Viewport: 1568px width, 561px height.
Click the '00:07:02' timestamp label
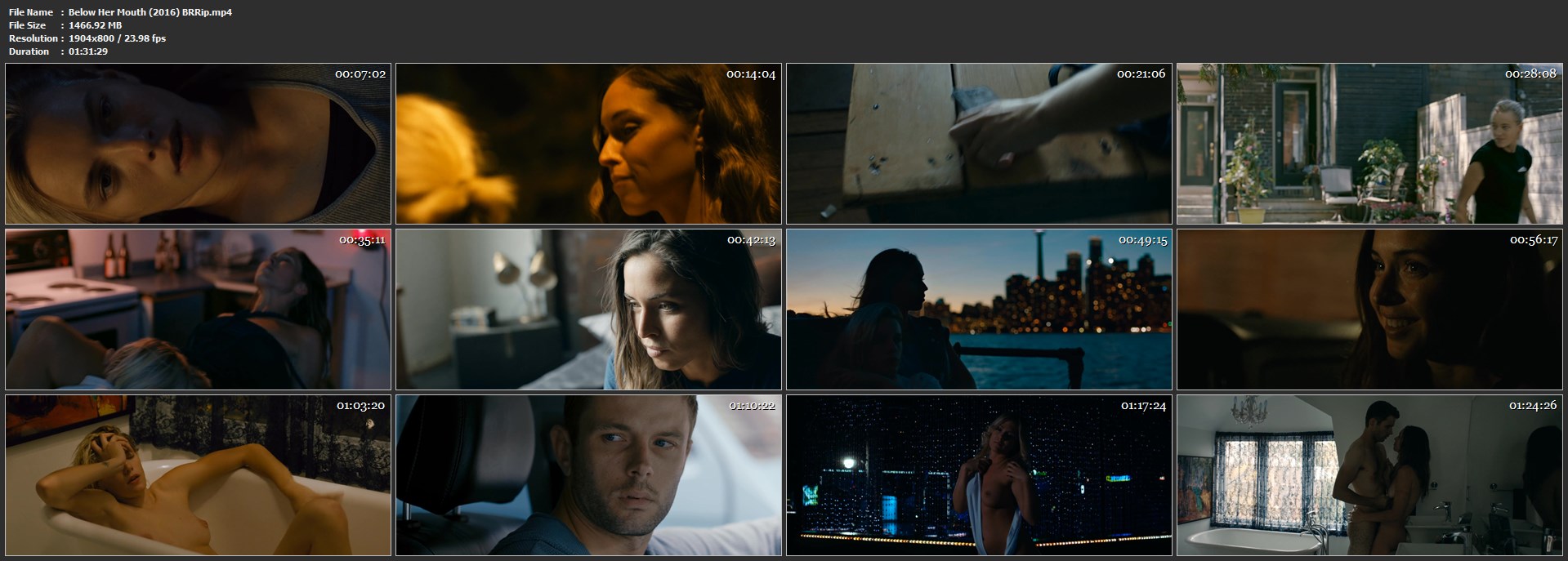[x=360, y=73]
